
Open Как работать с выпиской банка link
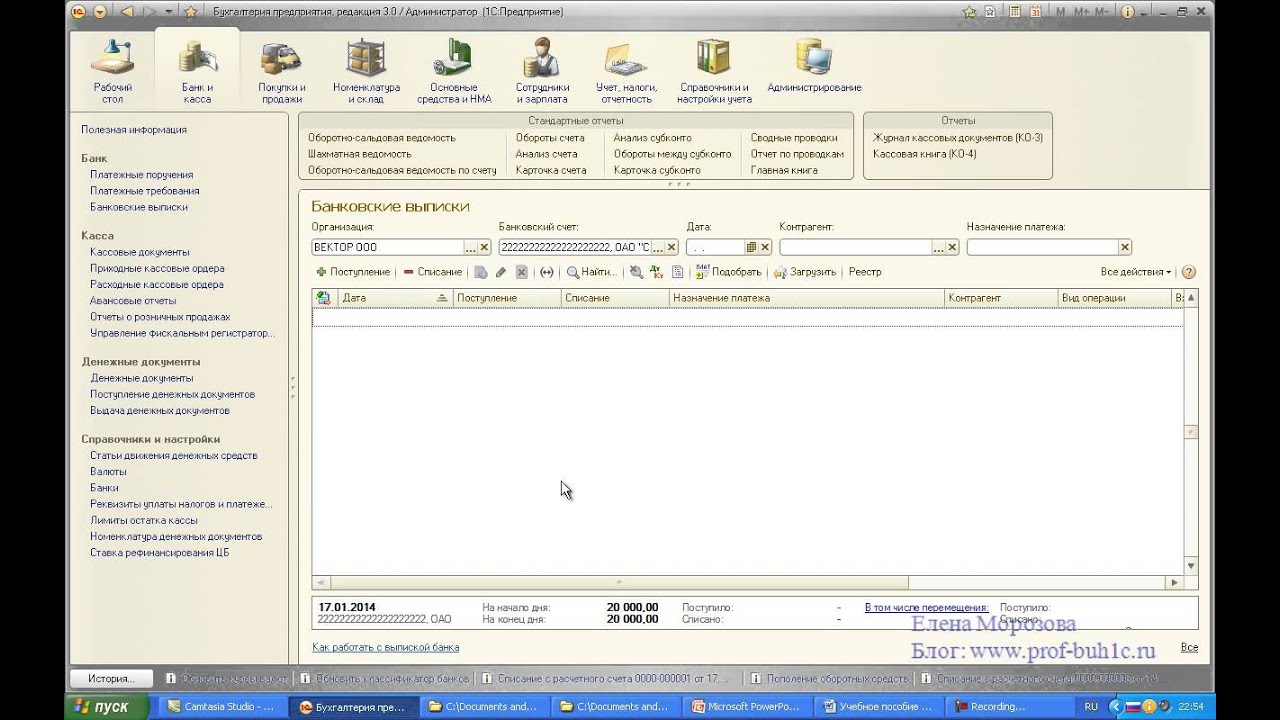[x=386, y=648]
